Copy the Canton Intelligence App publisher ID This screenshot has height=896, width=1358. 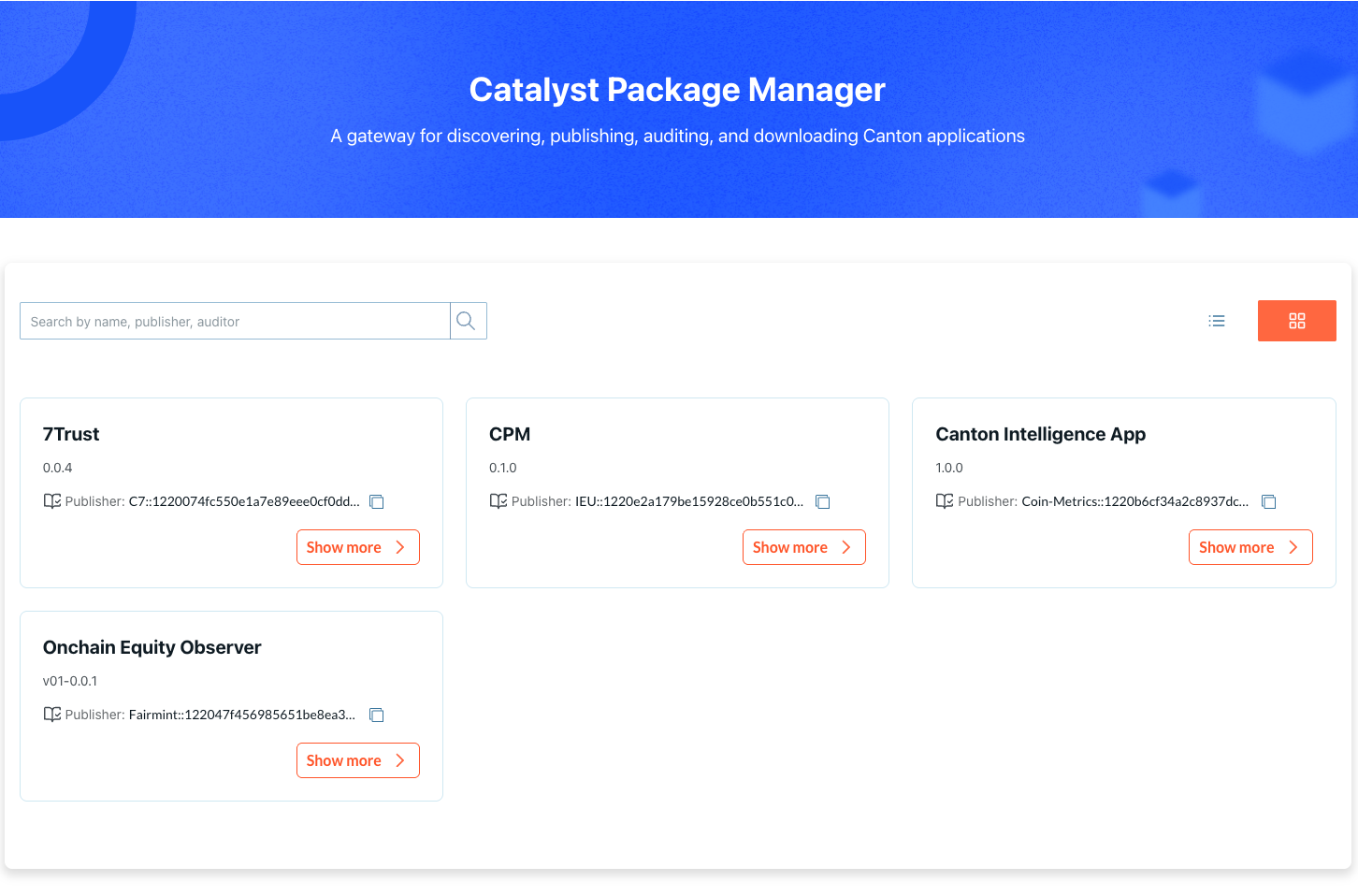1269,502
